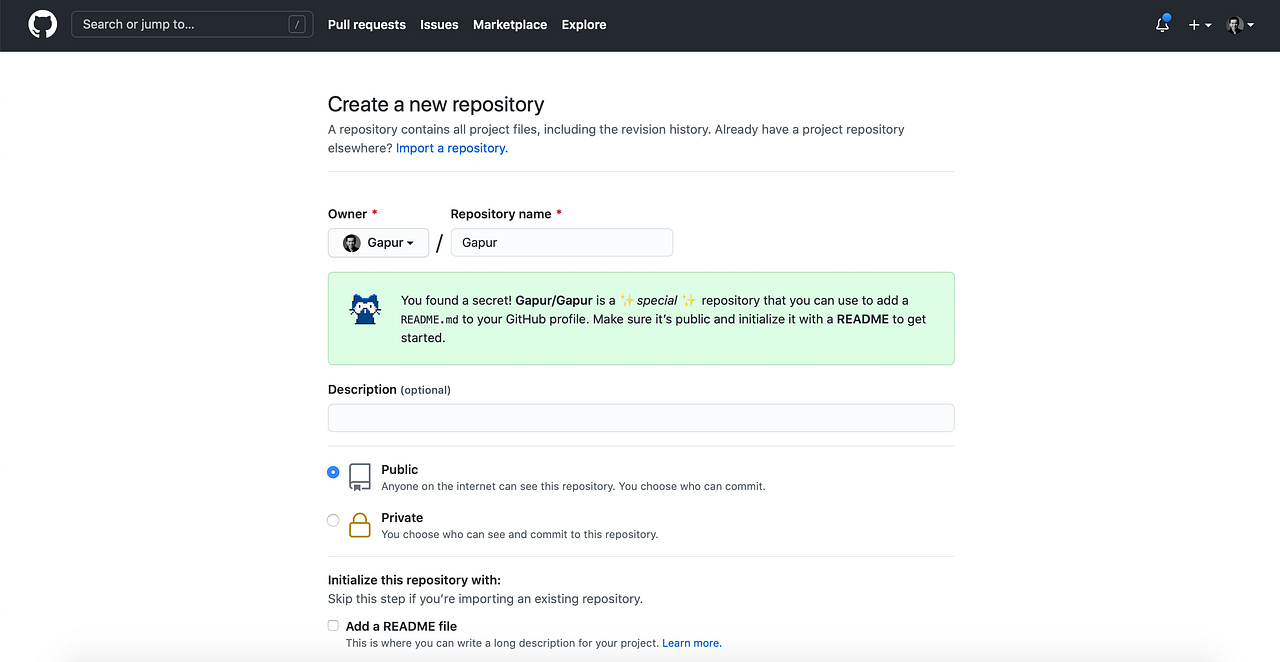Go to the Marketplace
This screenshot has height=662, width=1280.
pyautogui.click(x=510, y=25)
